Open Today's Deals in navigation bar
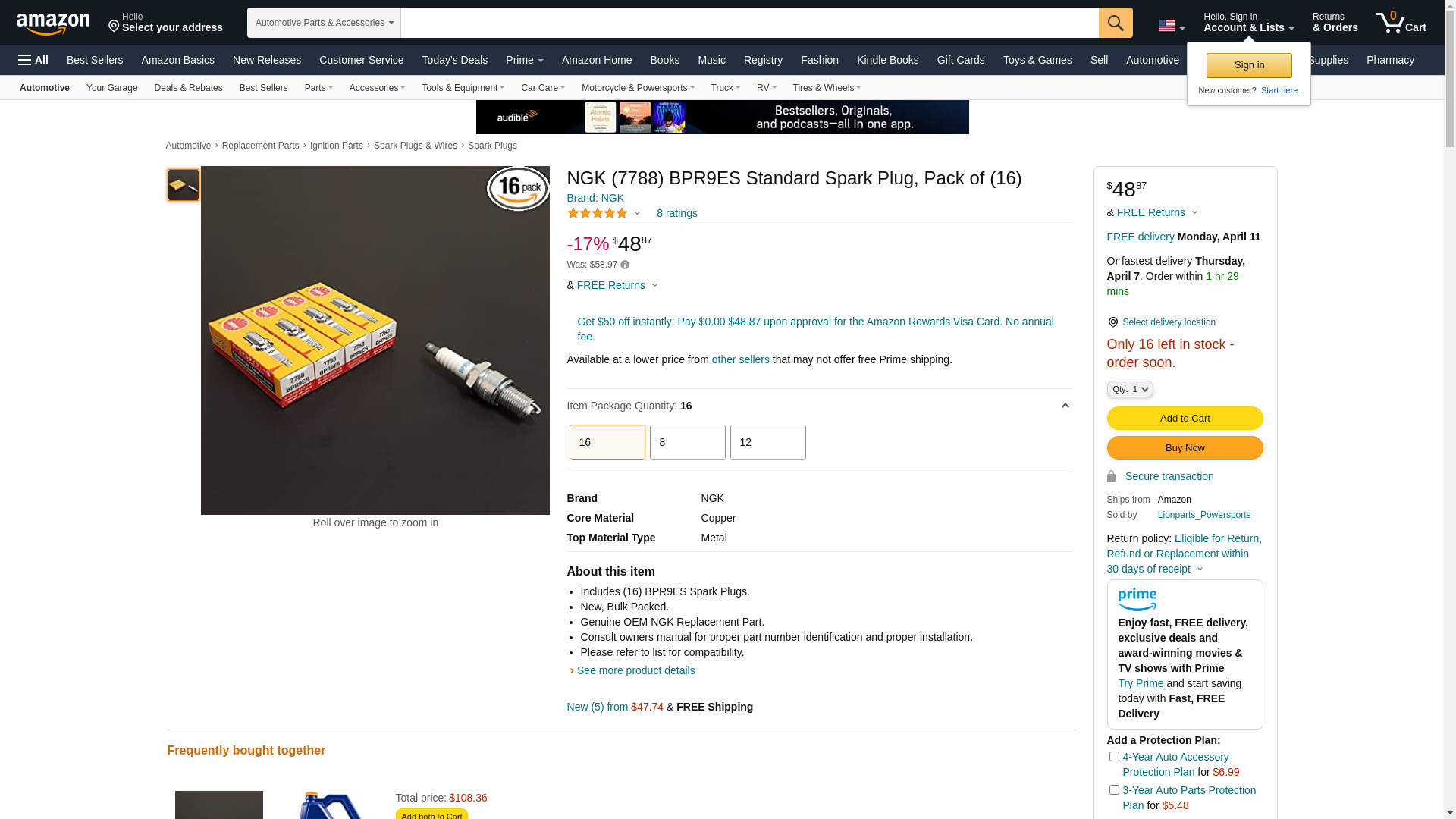This screenshot has width=1456, height=819. [x=454, y=60]
